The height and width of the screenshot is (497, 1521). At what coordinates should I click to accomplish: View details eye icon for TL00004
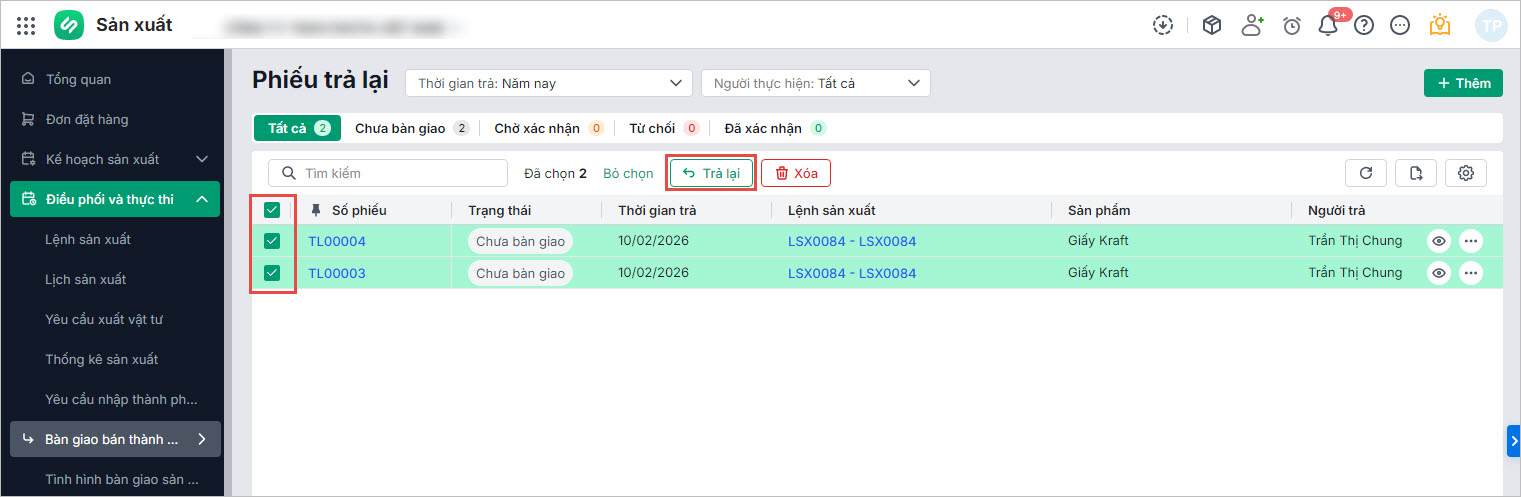pyautogui.click(x=1438, y=241)
